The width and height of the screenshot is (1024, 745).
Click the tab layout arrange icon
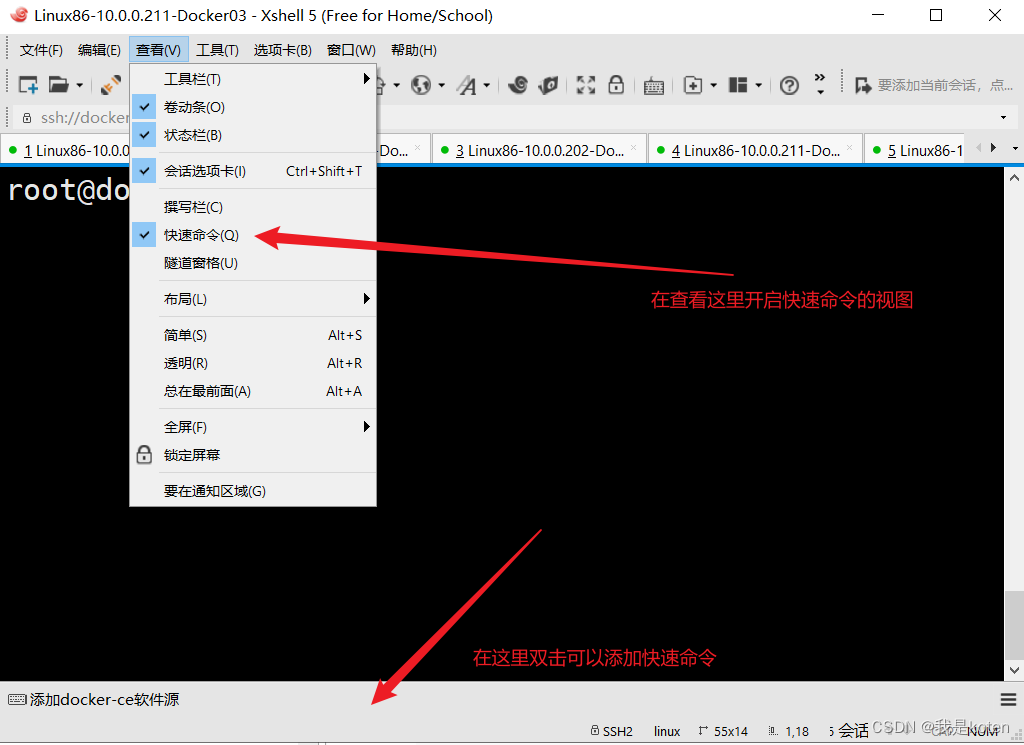pos(738,85)
